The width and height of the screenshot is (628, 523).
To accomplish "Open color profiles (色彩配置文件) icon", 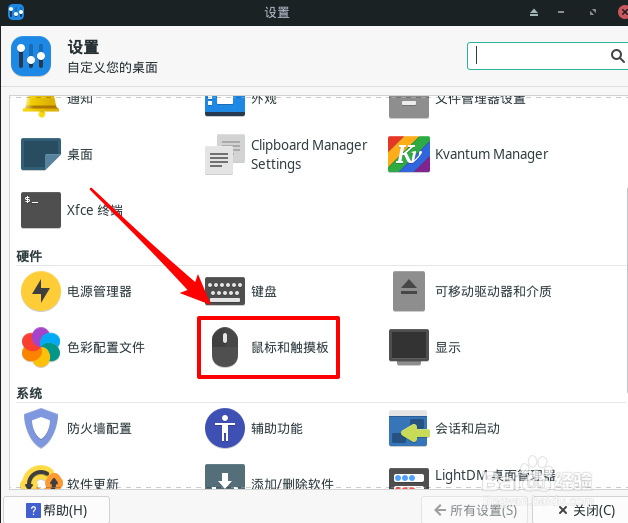I will pyautogui.click(x=41, y=347).
